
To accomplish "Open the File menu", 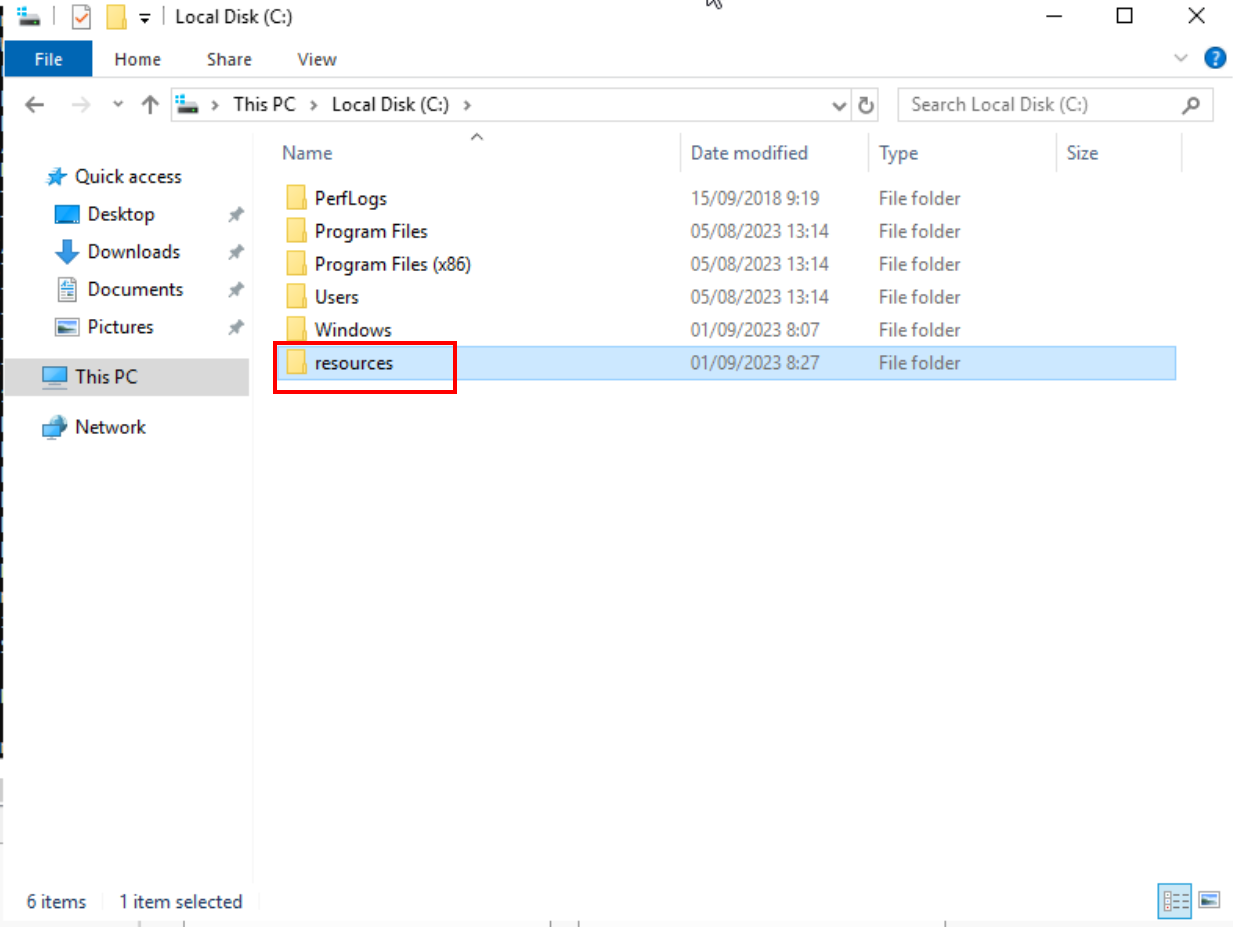I will pyautogui.click(x=48, y=59).
